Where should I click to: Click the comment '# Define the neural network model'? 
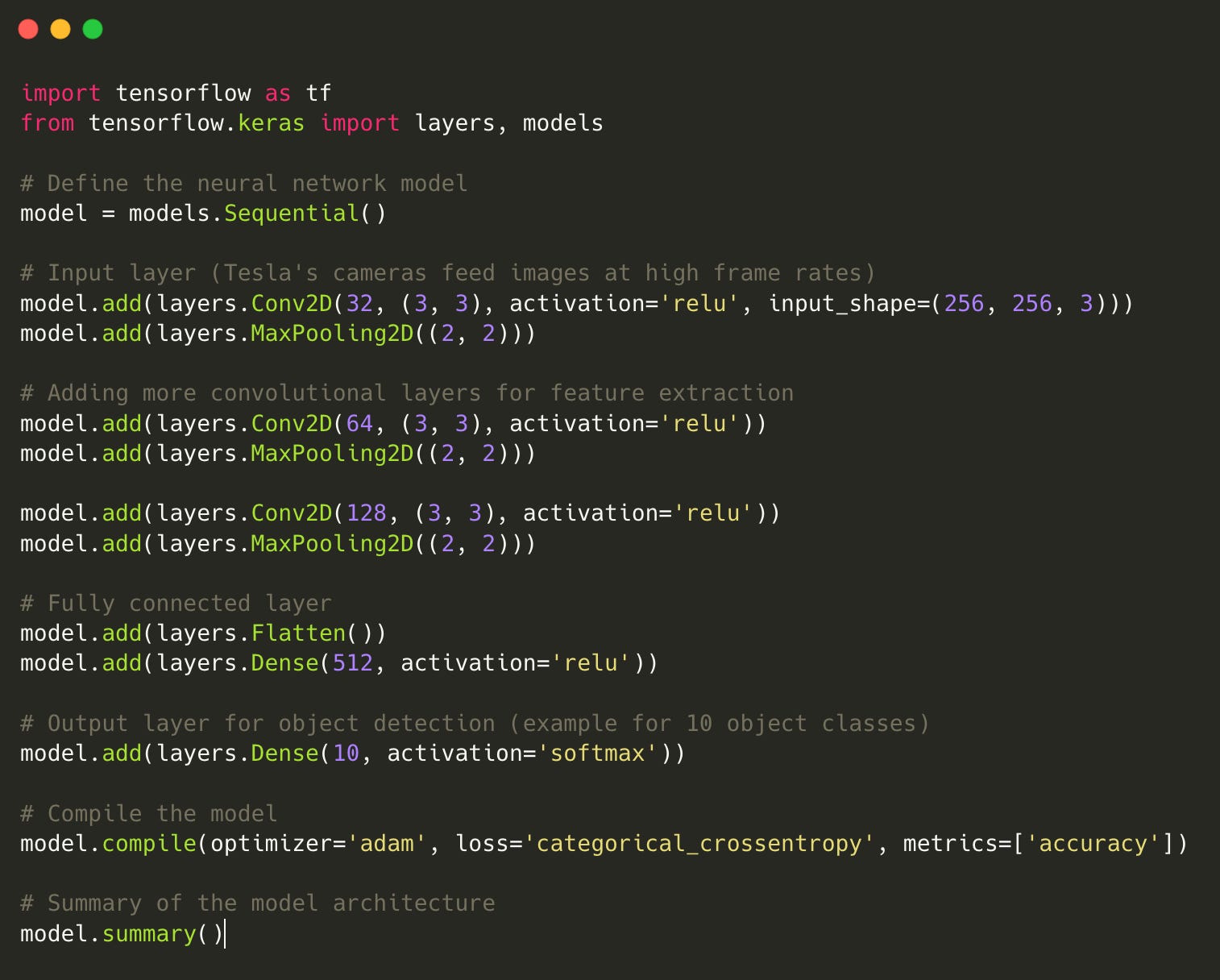(x=243, y=184)
